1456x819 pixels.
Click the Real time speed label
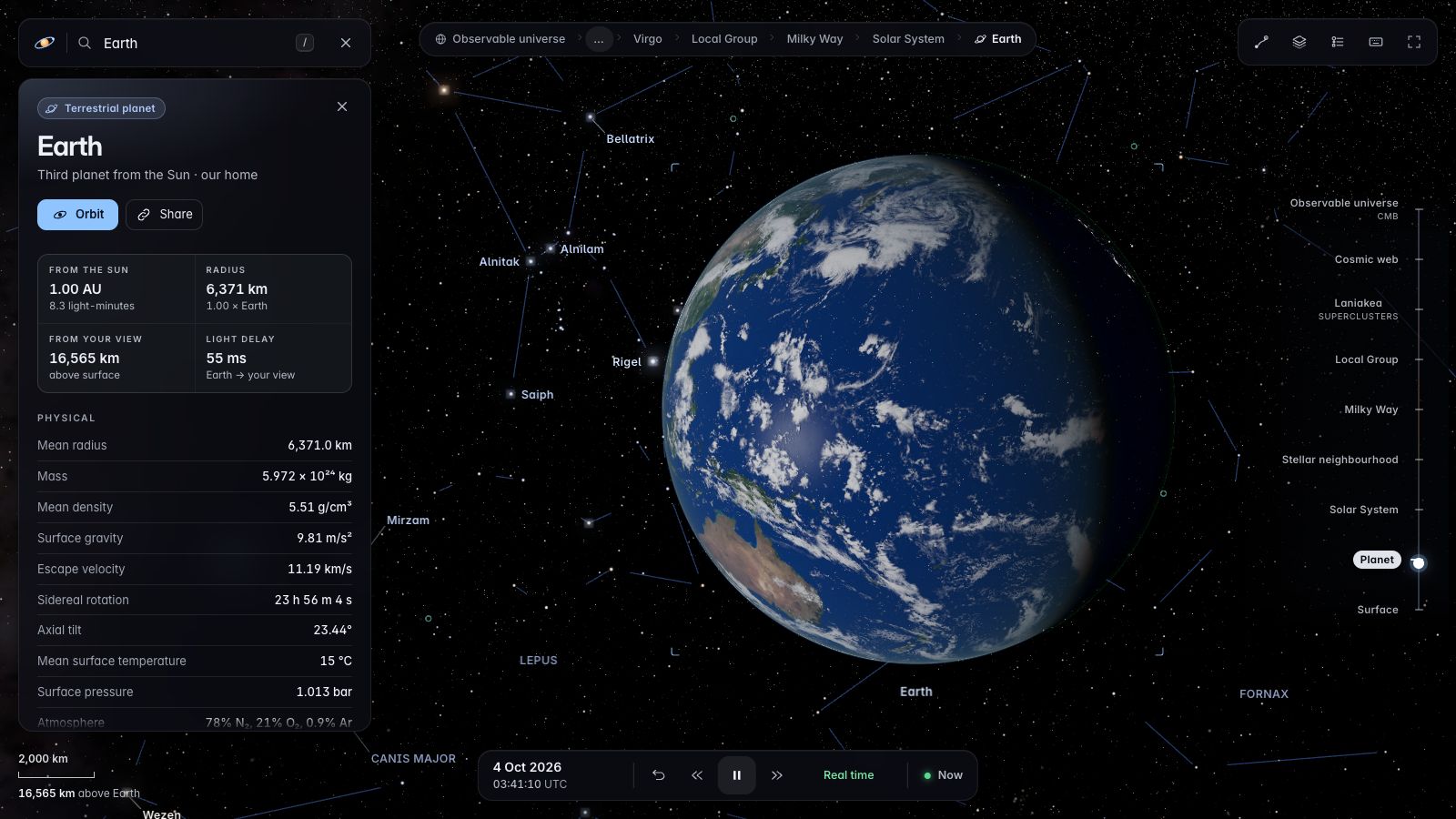[x=848, y=775]
